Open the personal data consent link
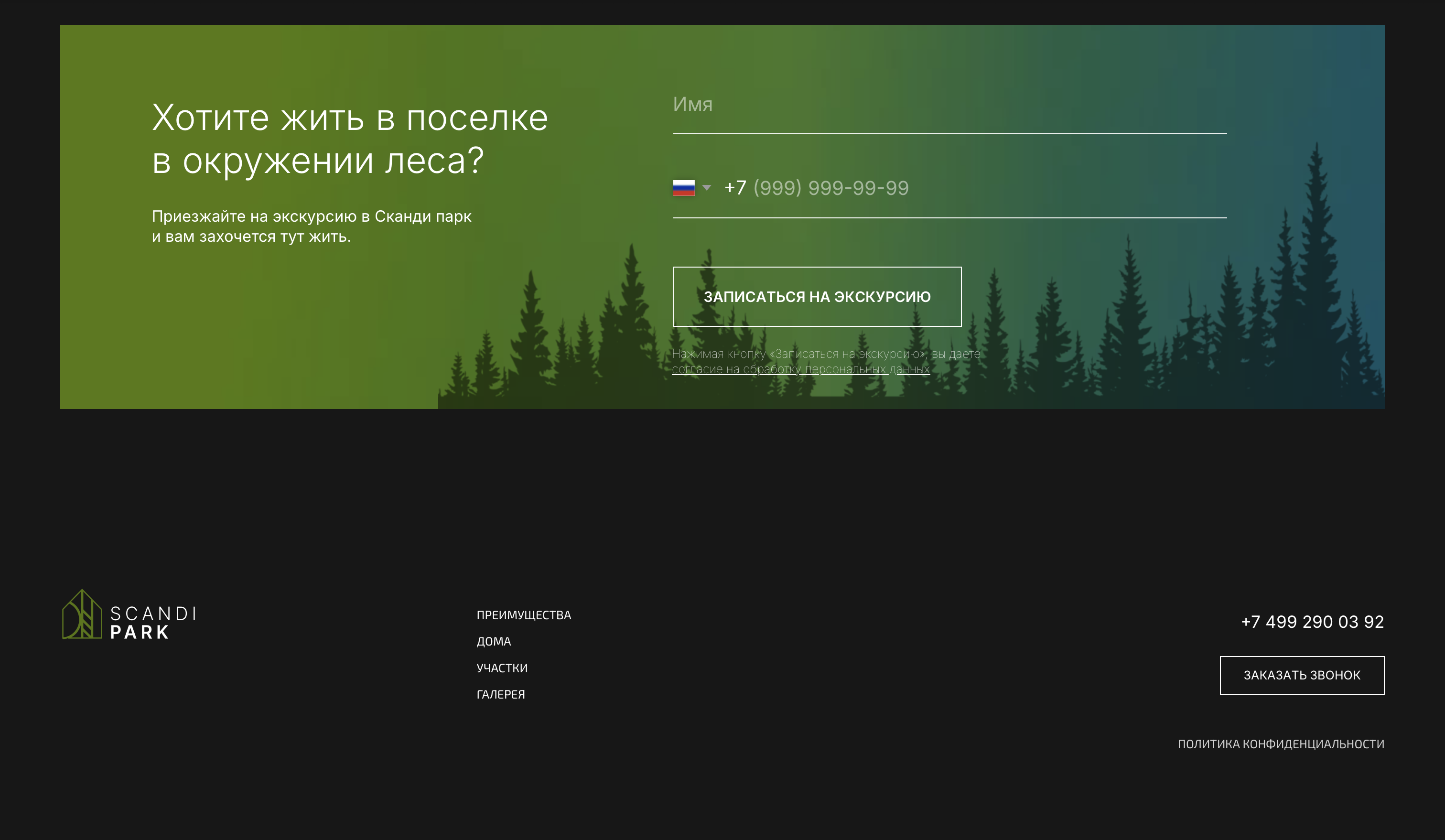The width and height of the screenshot is (1445, 840). coord(800,370)
